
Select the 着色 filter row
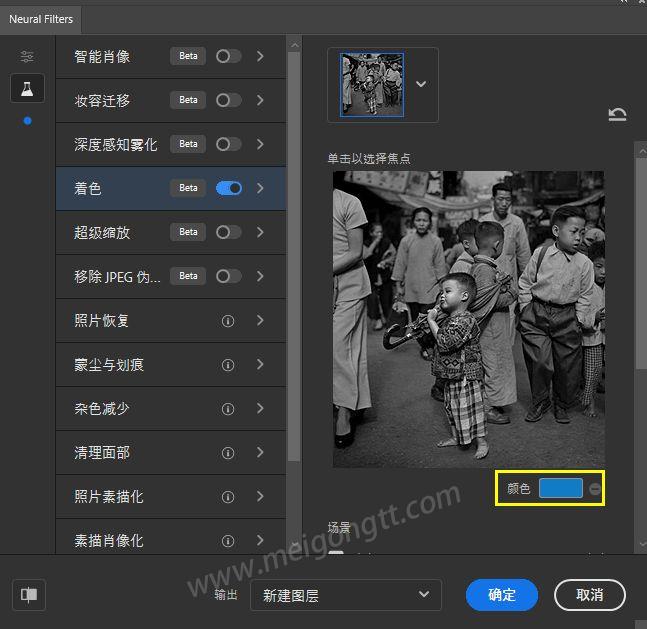click(171, 189)
